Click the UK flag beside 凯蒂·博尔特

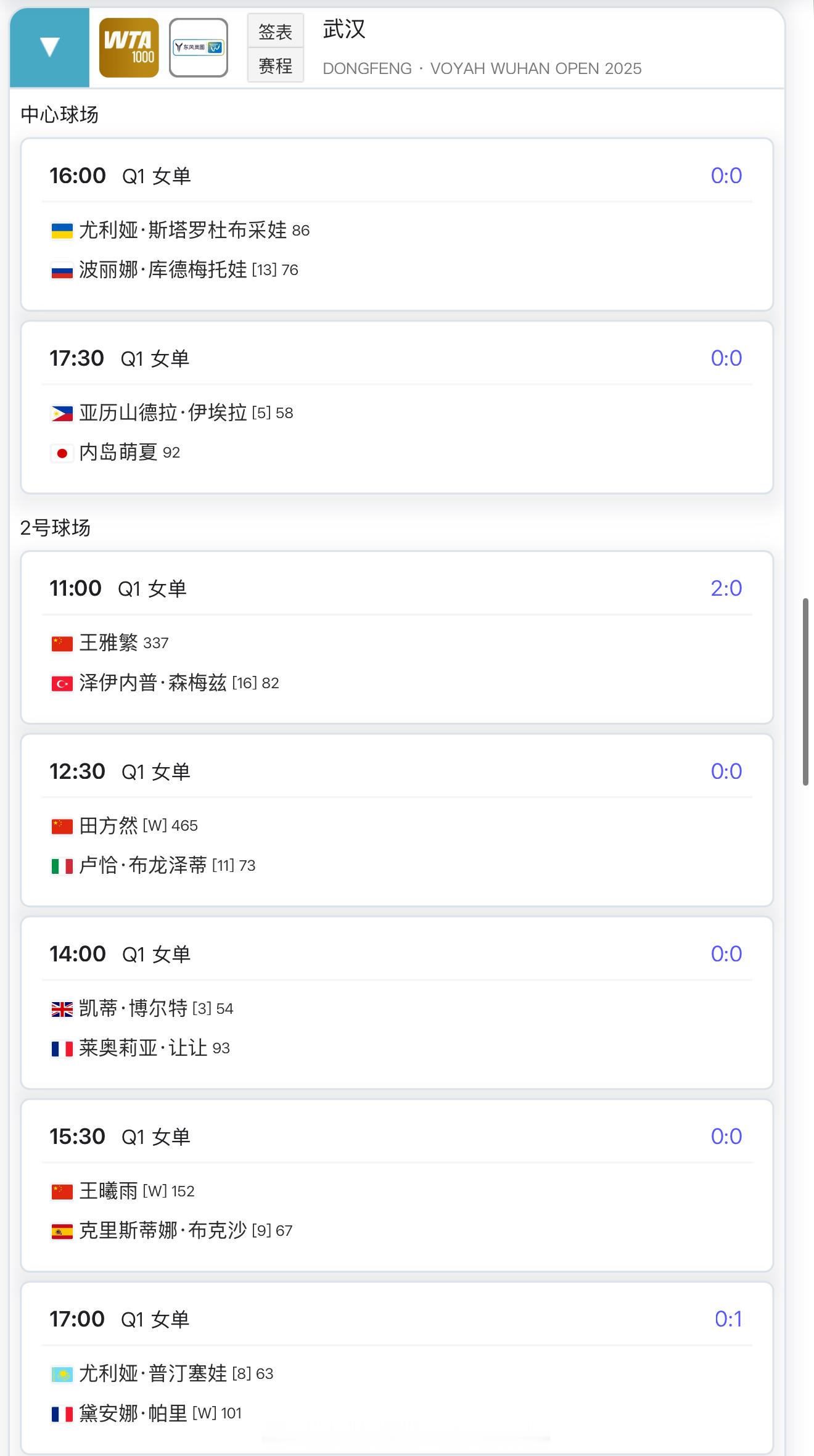point(62,1009)
